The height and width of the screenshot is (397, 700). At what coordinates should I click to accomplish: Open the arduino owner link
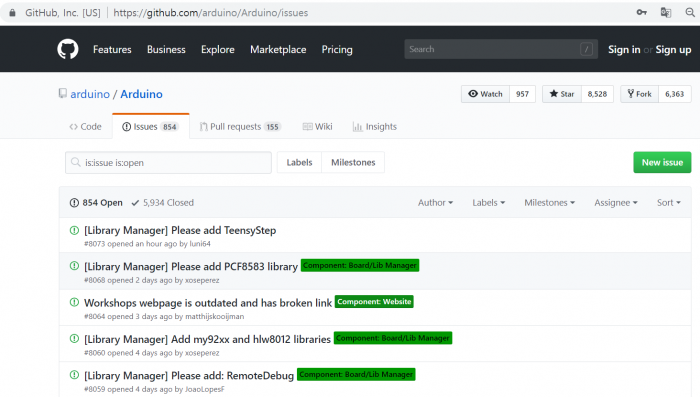coord(90,94)
